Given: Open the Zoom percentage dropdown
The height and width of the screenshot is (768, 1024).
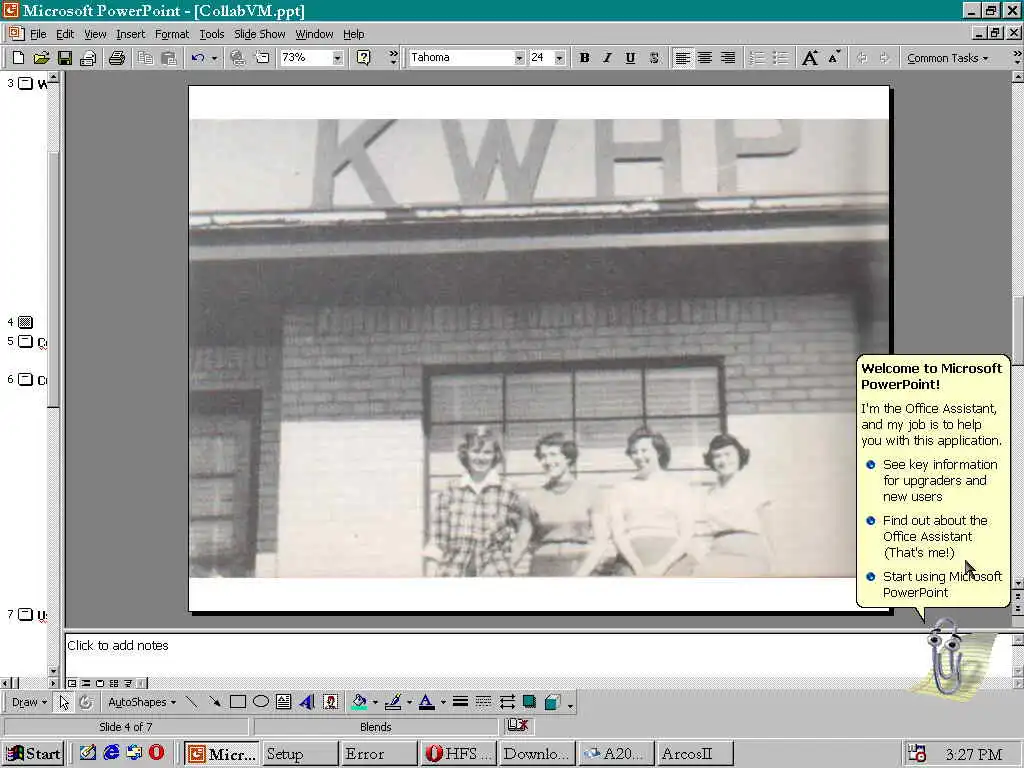Looking at the screenshot, I should 338,58.
